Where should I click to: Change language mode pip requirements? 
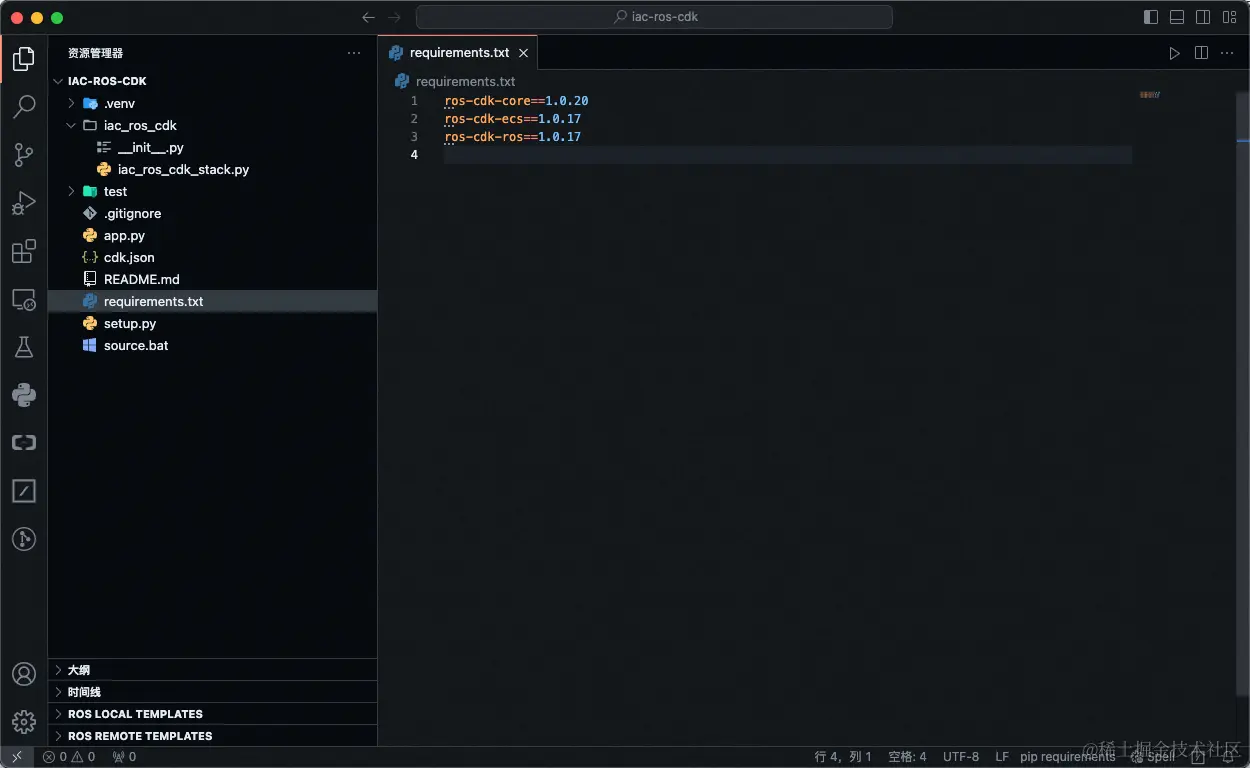[x=1067, y=757]
